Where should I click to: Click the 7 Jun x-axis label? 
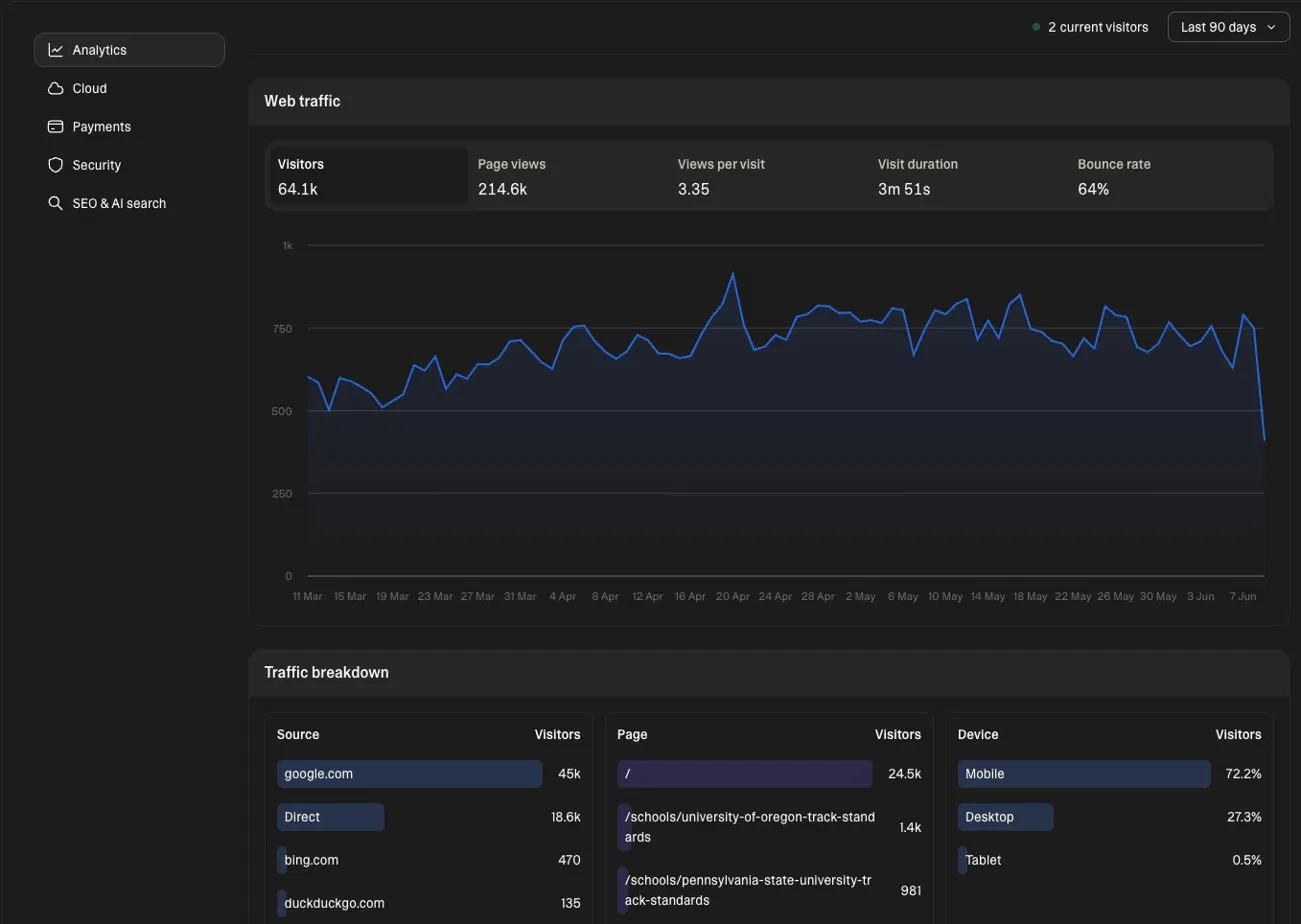pyautogui.click(x=1242, y=596)
